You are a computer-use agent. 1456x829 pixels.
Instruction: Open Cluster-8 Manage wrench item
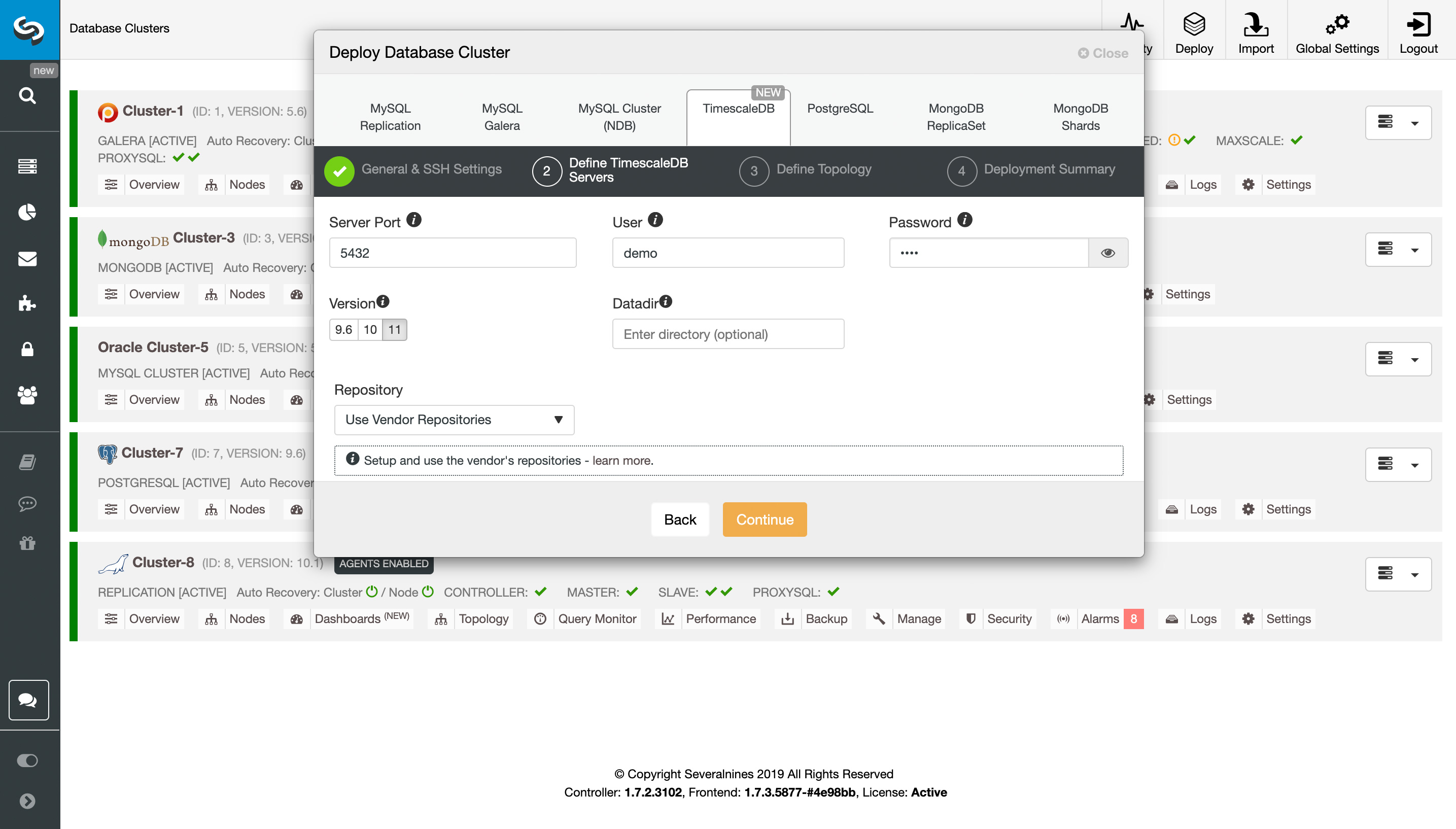[x=906, y=619]
